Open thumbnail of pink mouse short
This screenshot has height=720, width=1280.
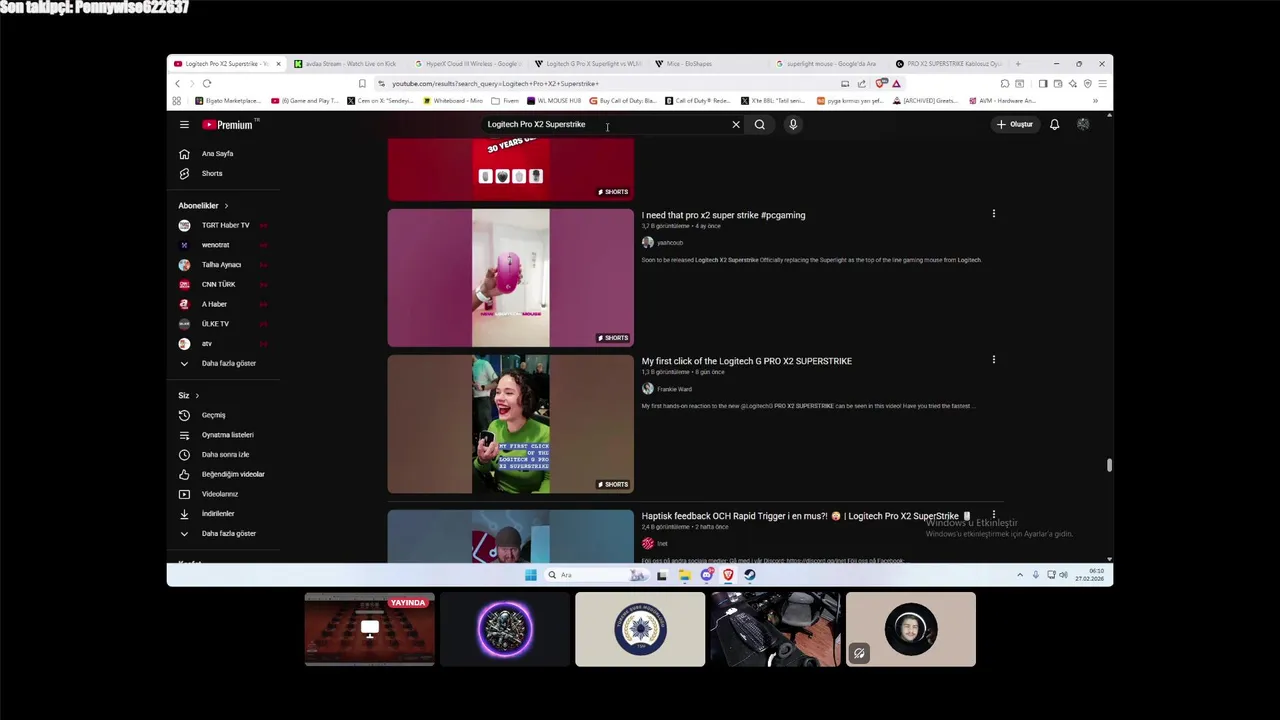[x=510, y=278]
